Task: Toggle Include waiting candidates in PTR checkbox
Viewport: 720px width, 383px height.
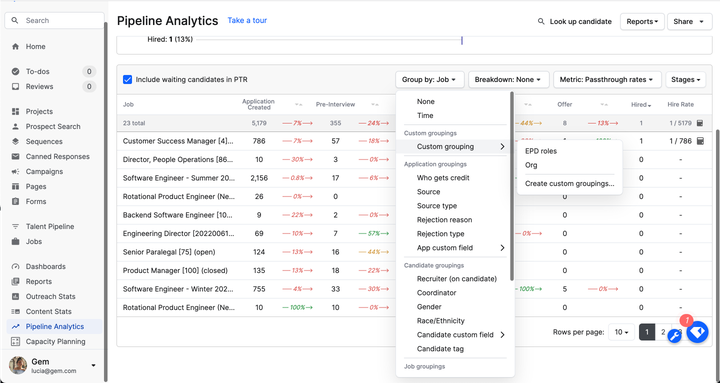Action: [128, 79]
